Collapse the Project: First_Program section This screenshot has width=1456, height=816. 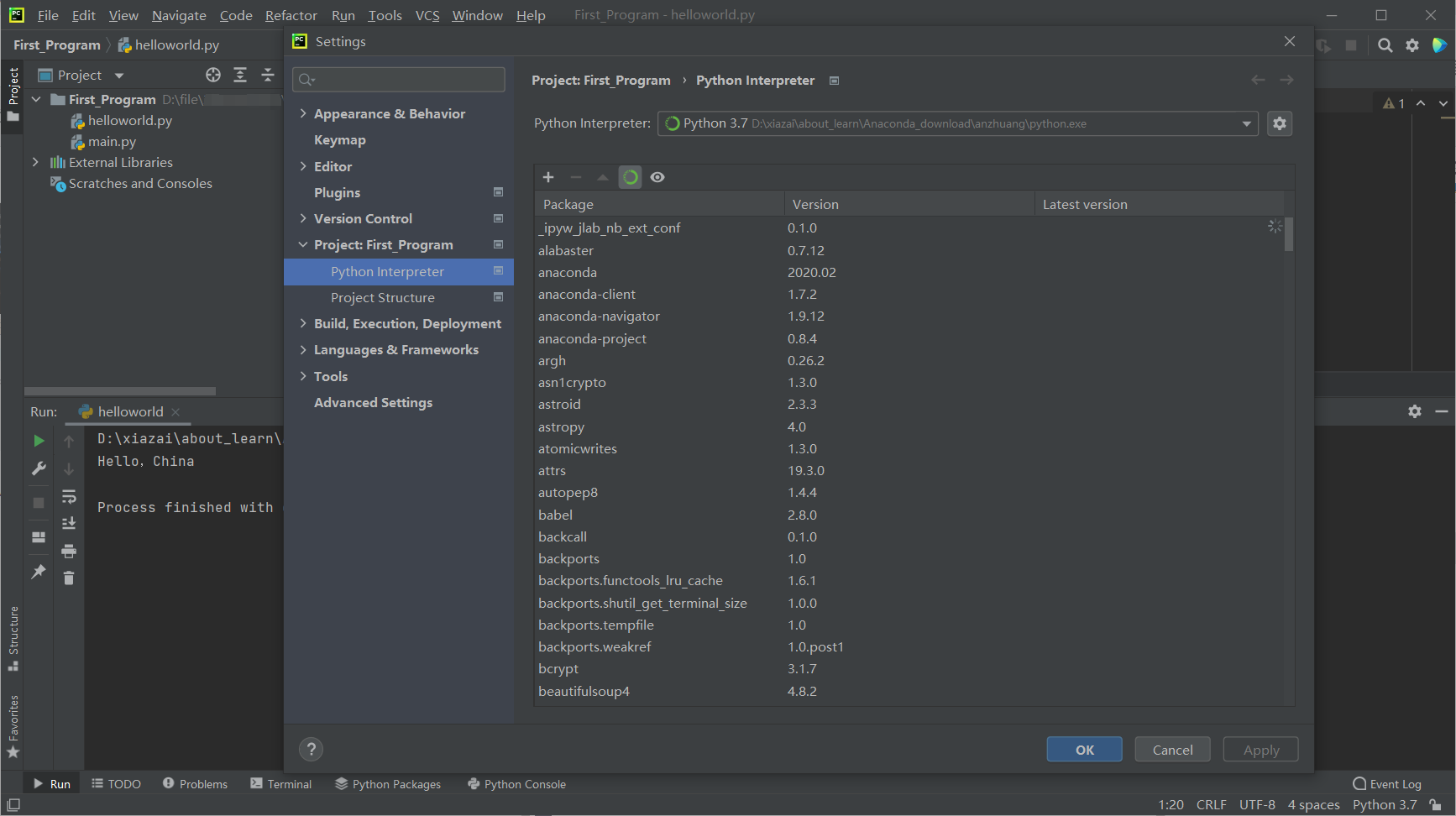(303, 244)
